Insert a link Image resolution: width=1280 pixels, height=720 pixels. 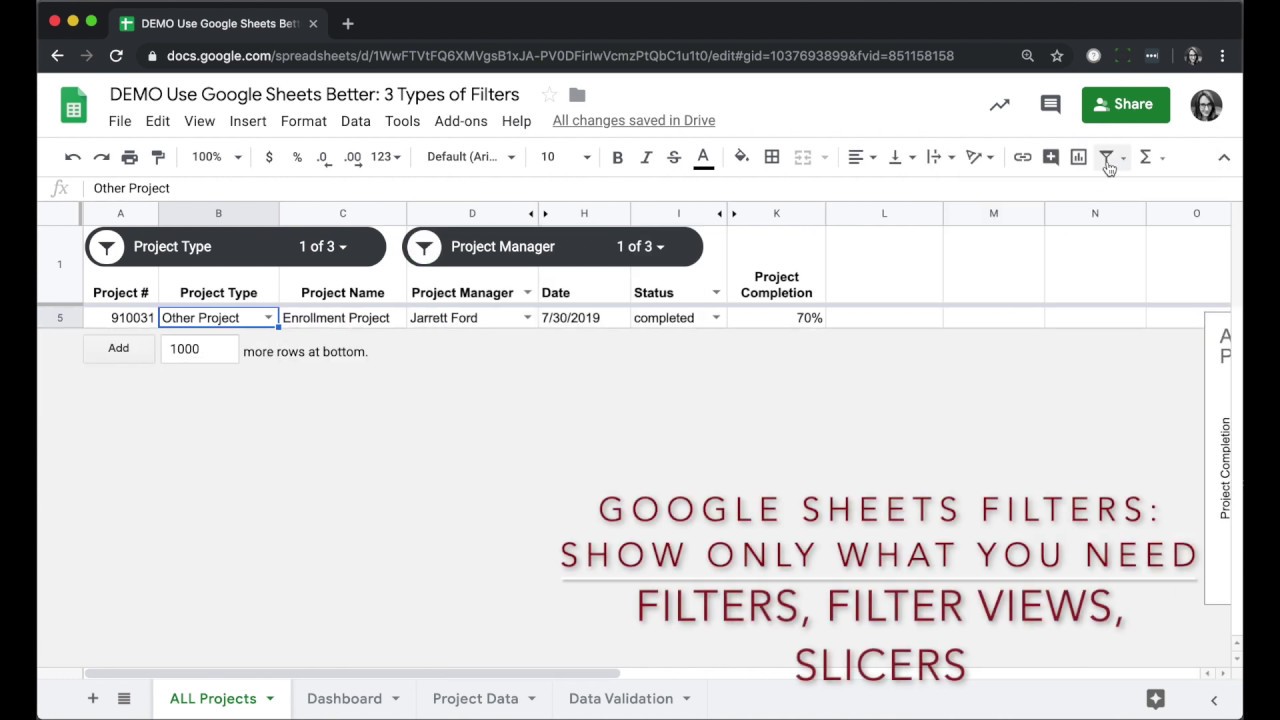1022,157
